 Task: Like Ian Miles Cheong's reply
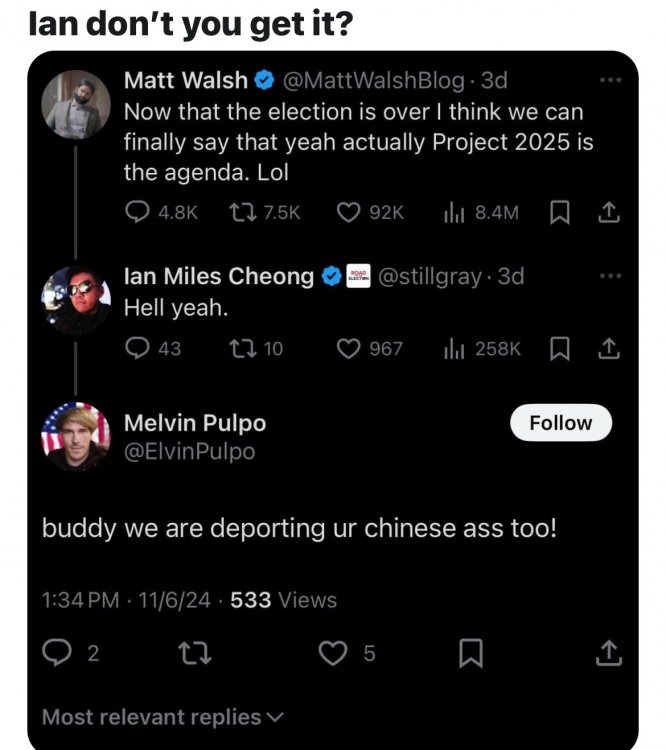[x=349, y=347]
